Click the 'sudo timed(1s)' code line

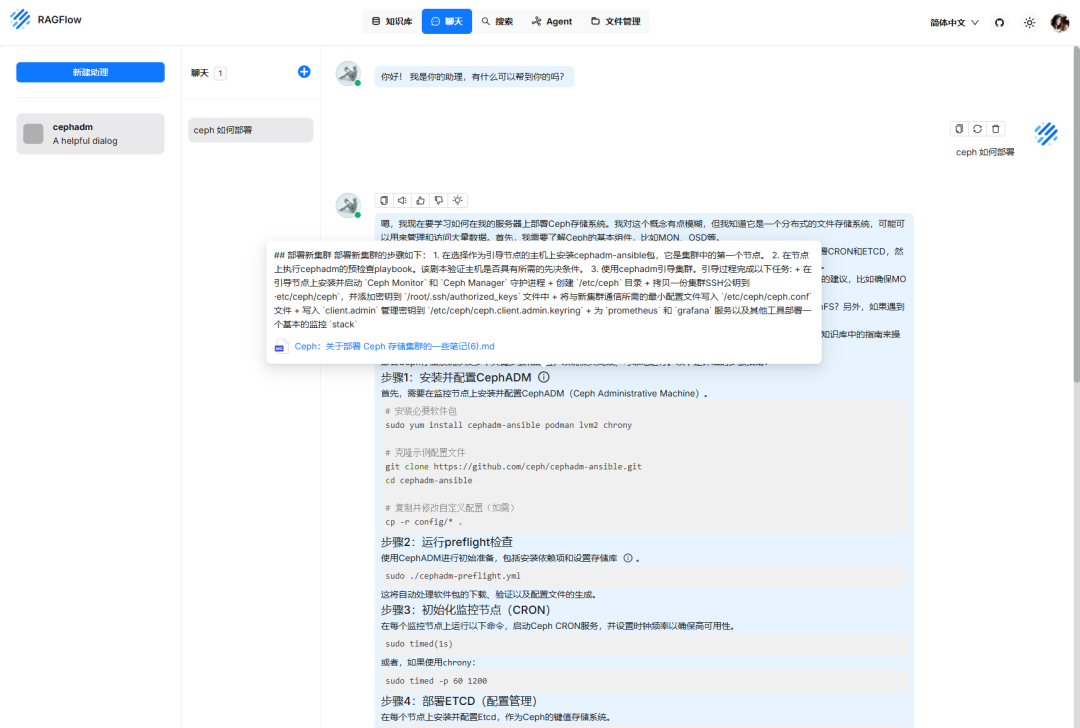419,644
